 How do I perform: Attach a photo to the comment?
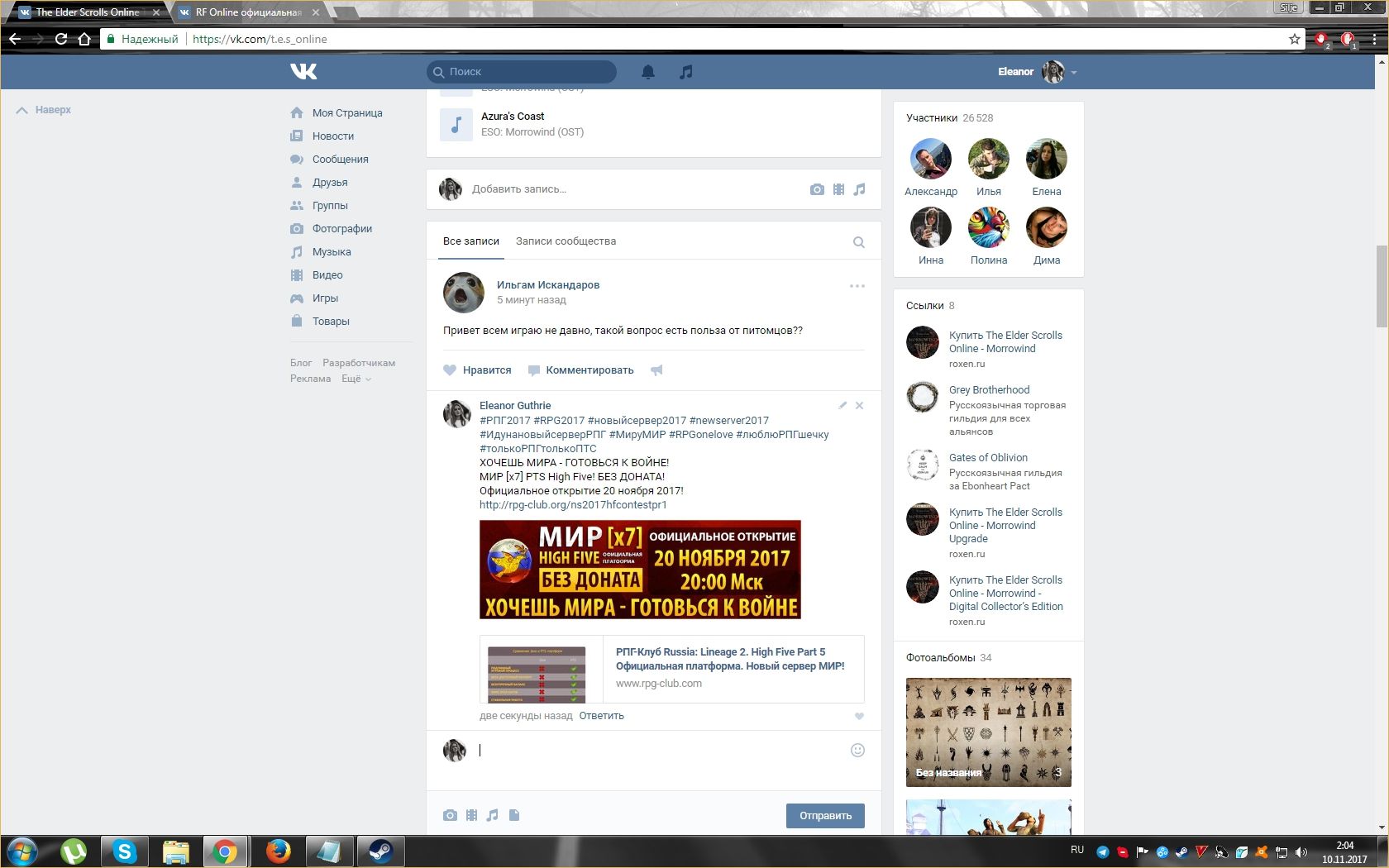point(450,815)
